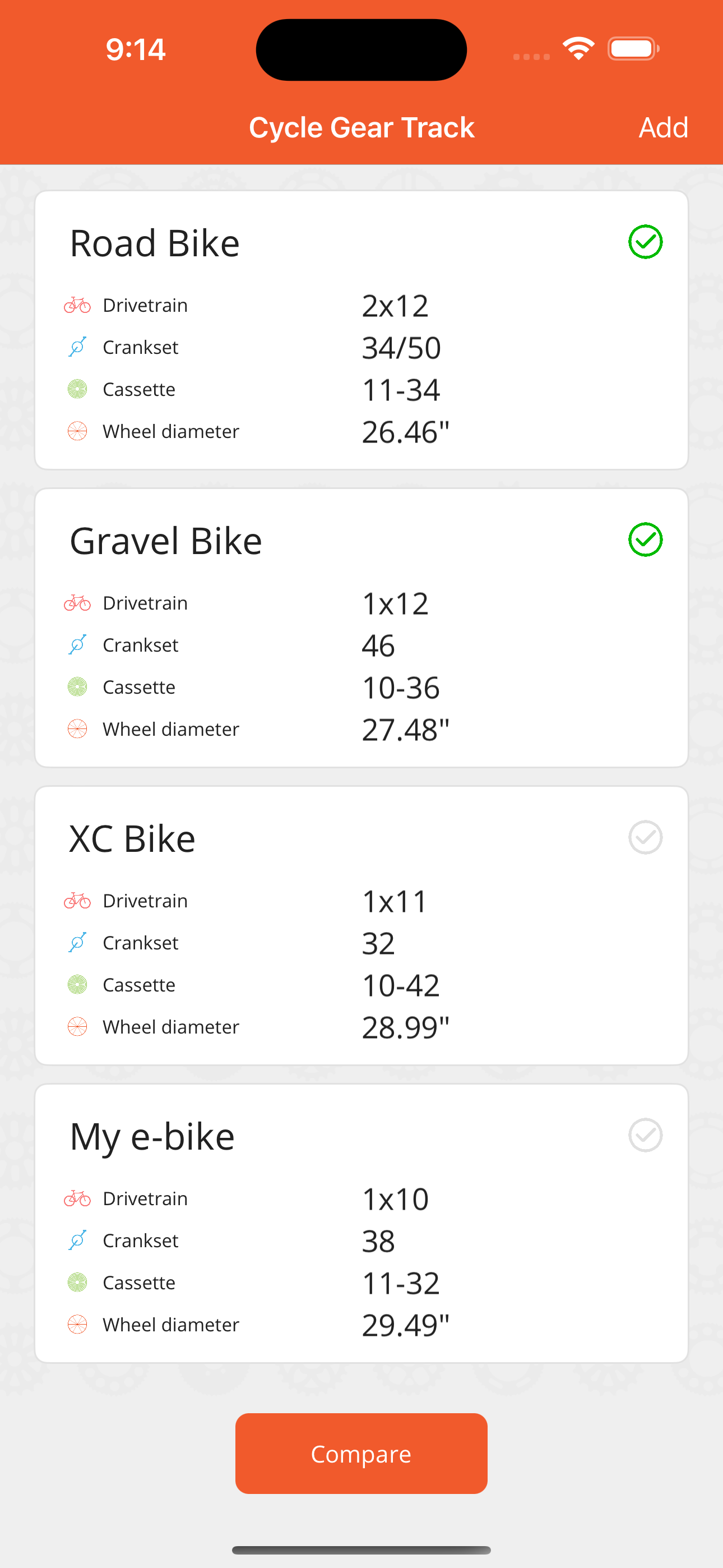Open the XC Bike card title
Screen dimensions: 723x1568
tap(132, 838)
